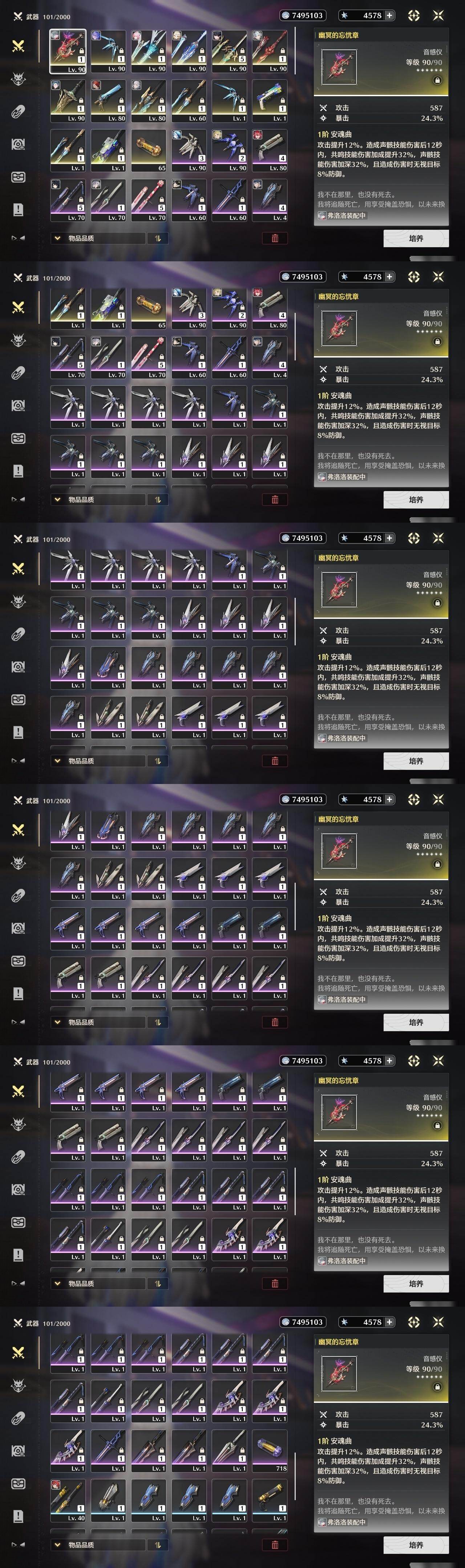Toggle the lock on topmost 幽冥的忘忧章 detail card

[x=438, y=80]
